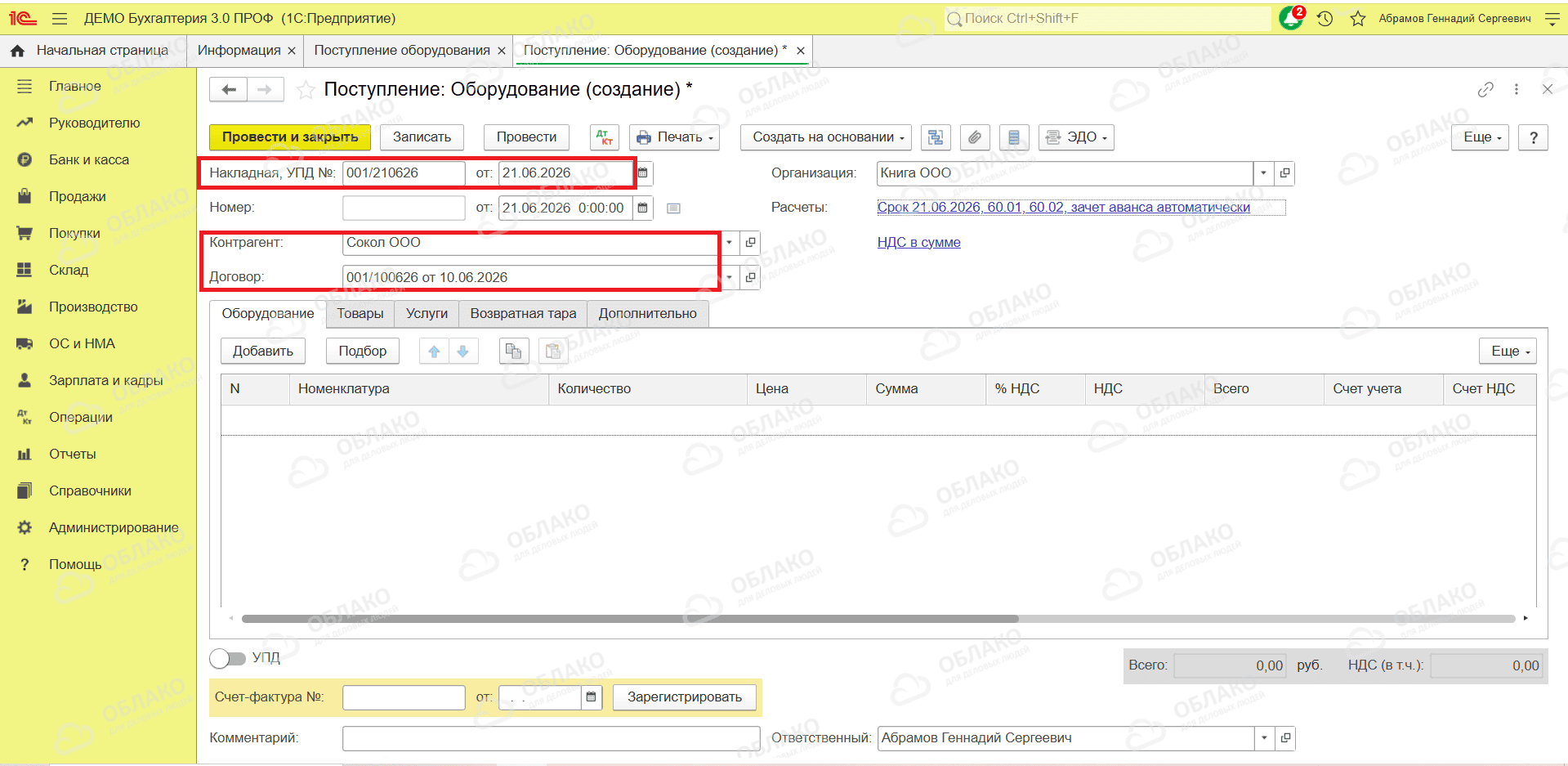Click the horizontal scrollbar of the table
Viewport: 1568px width, 766px height.
630,619
